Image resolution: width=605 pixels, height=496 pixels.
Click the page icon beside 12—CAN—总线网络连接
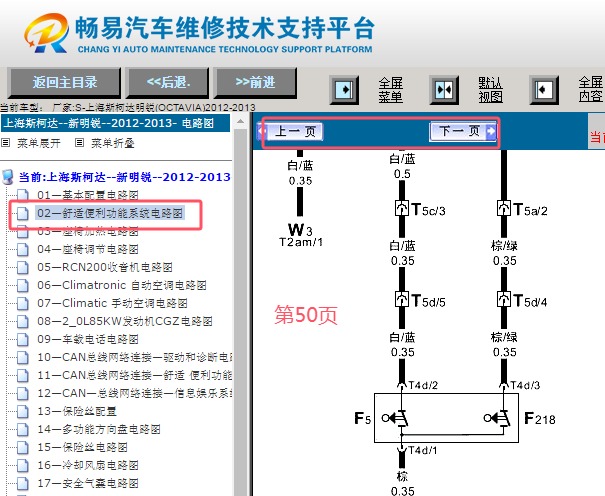coord(23,393)
